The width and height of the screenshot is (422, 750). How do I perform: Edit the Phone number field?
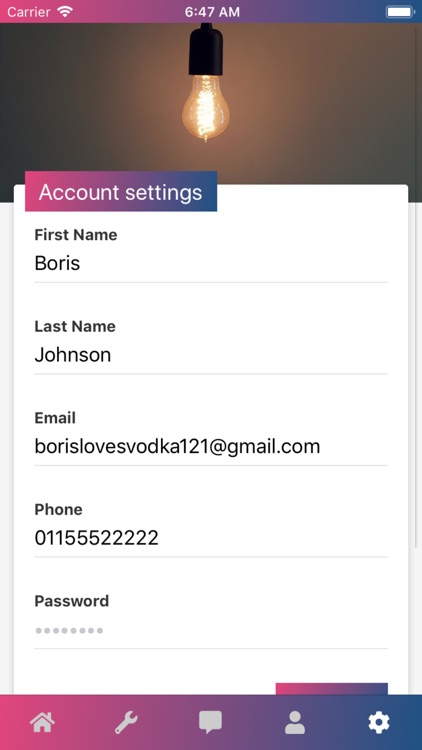211,538
